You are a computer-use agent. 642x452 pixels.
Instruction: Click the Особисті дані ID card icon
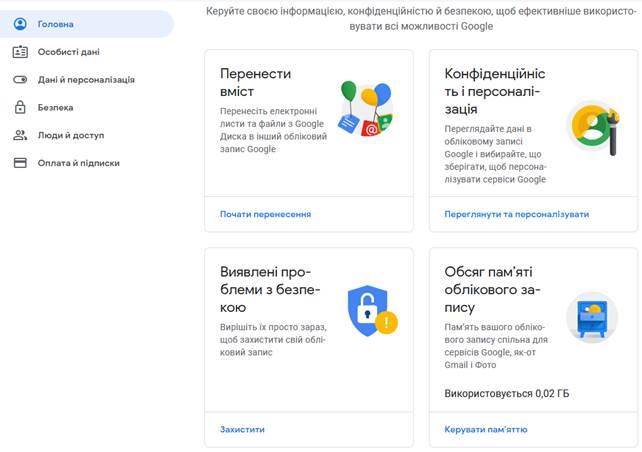click(x=20, y=52)
